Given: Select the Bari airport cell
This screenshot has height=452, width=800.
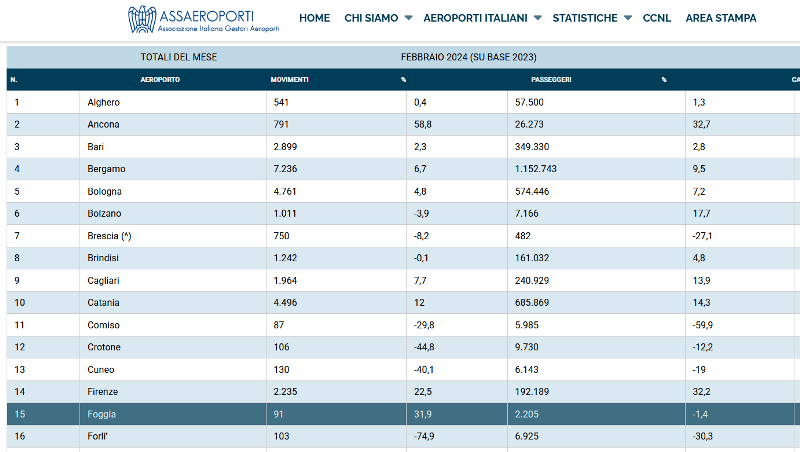Looking at the screenshot, I should coord(173,147).
